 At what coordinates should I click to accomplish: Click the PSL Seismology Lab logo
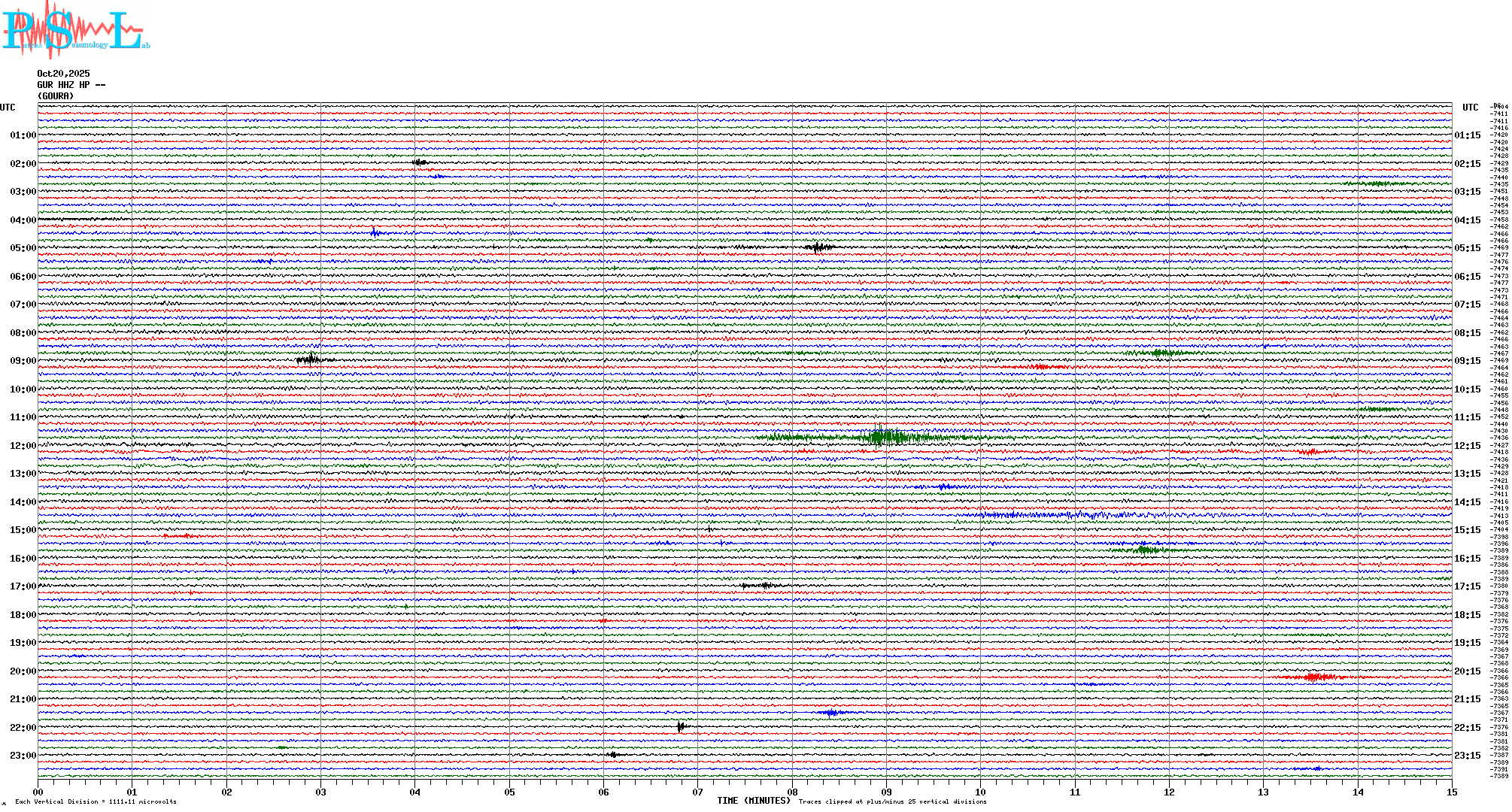(75, 30)
